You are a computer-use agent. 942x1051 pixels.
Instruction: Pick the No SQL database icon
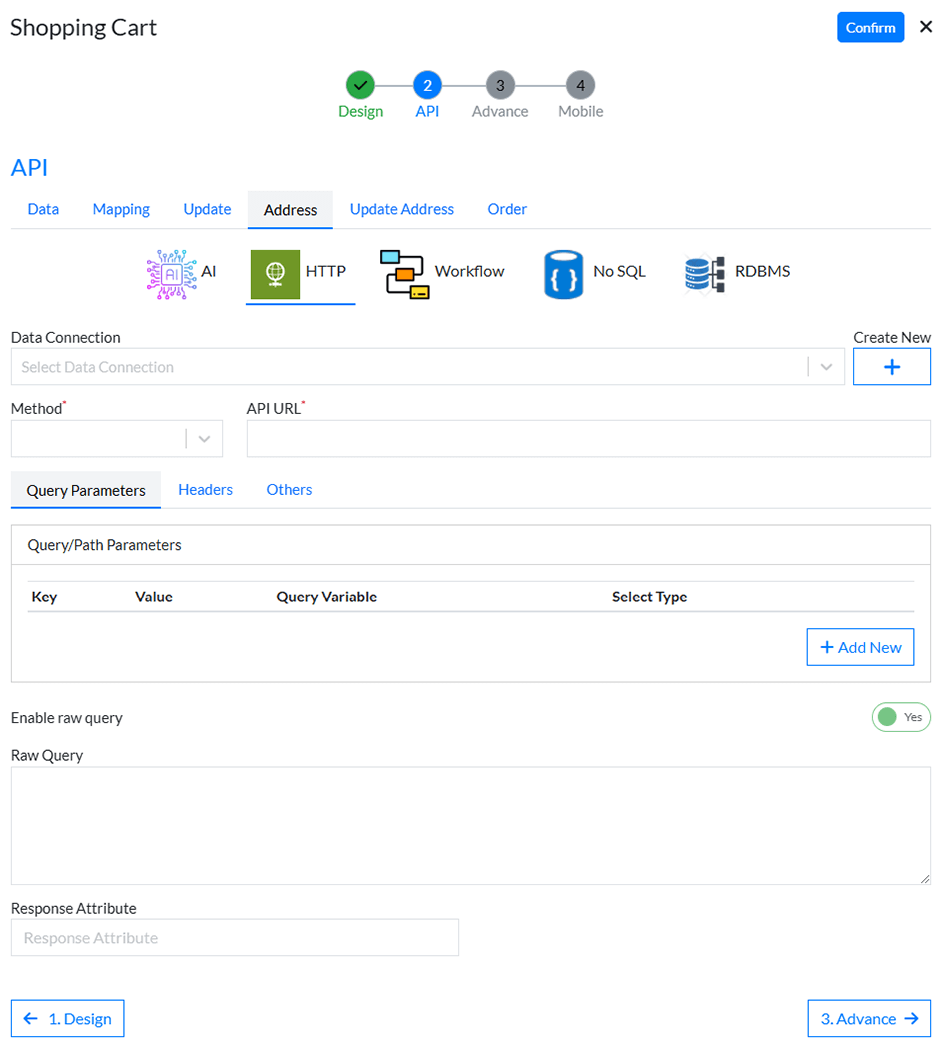pyautogui.click(x=563, y=273)
